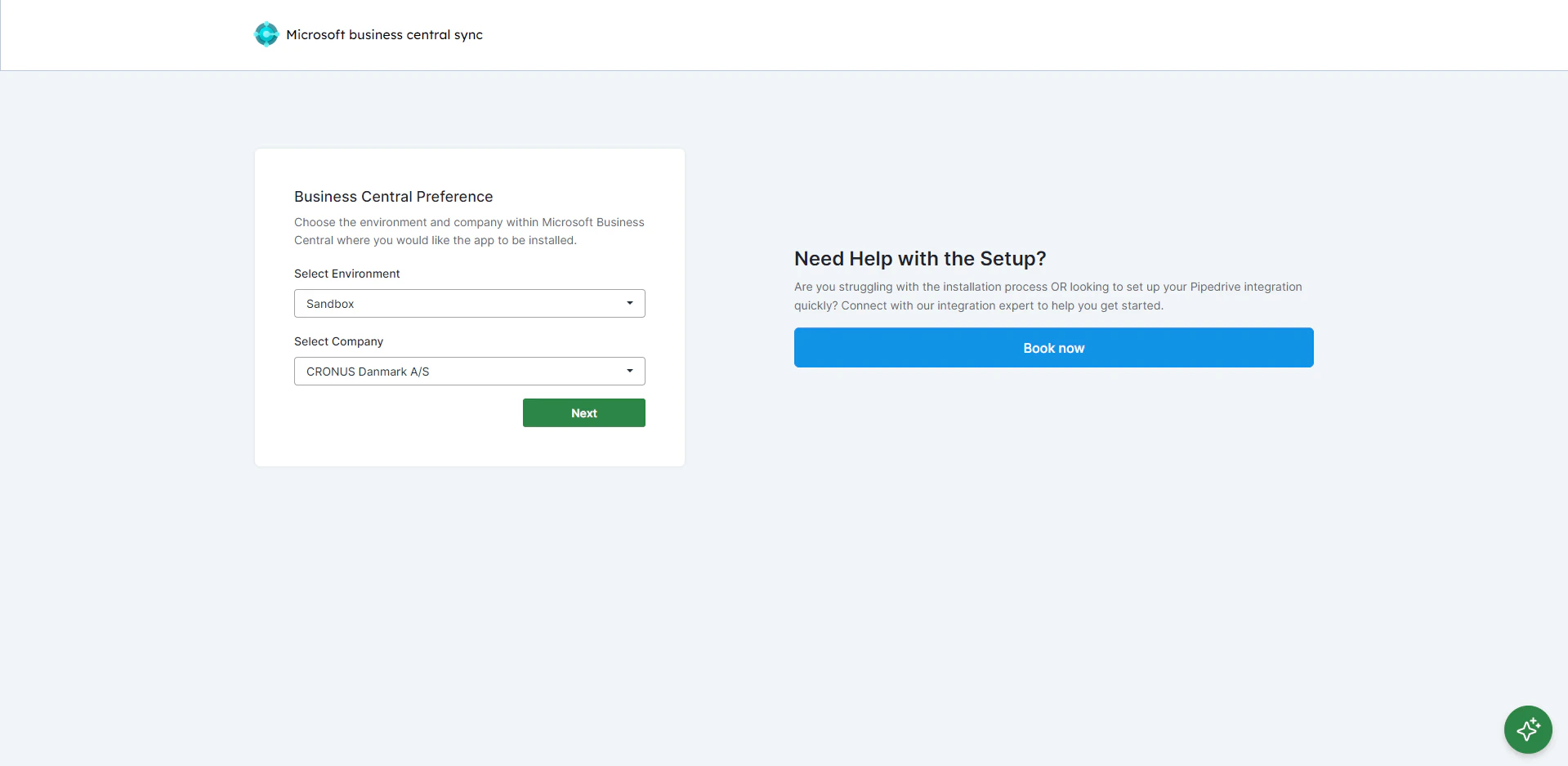Screen dimensions: 1568x766
Task: Click the blue Book now button
Action: (x=1054, y=348)
